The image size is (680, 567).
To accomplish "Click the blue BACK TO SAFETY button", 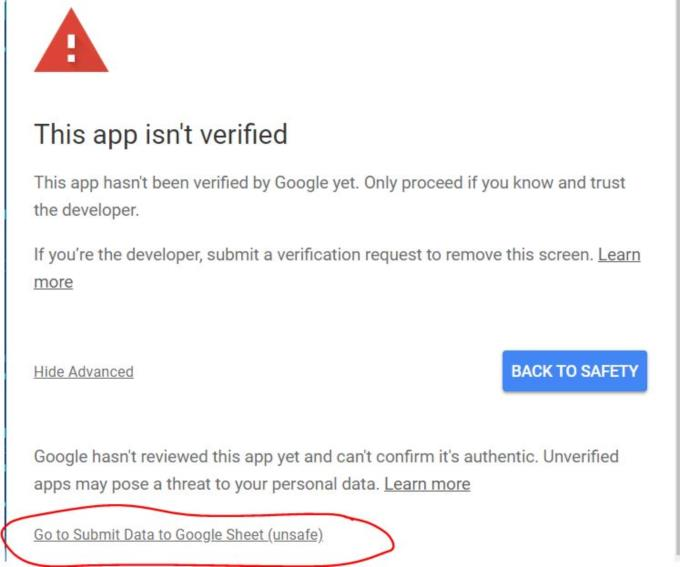I will (575, 371).
